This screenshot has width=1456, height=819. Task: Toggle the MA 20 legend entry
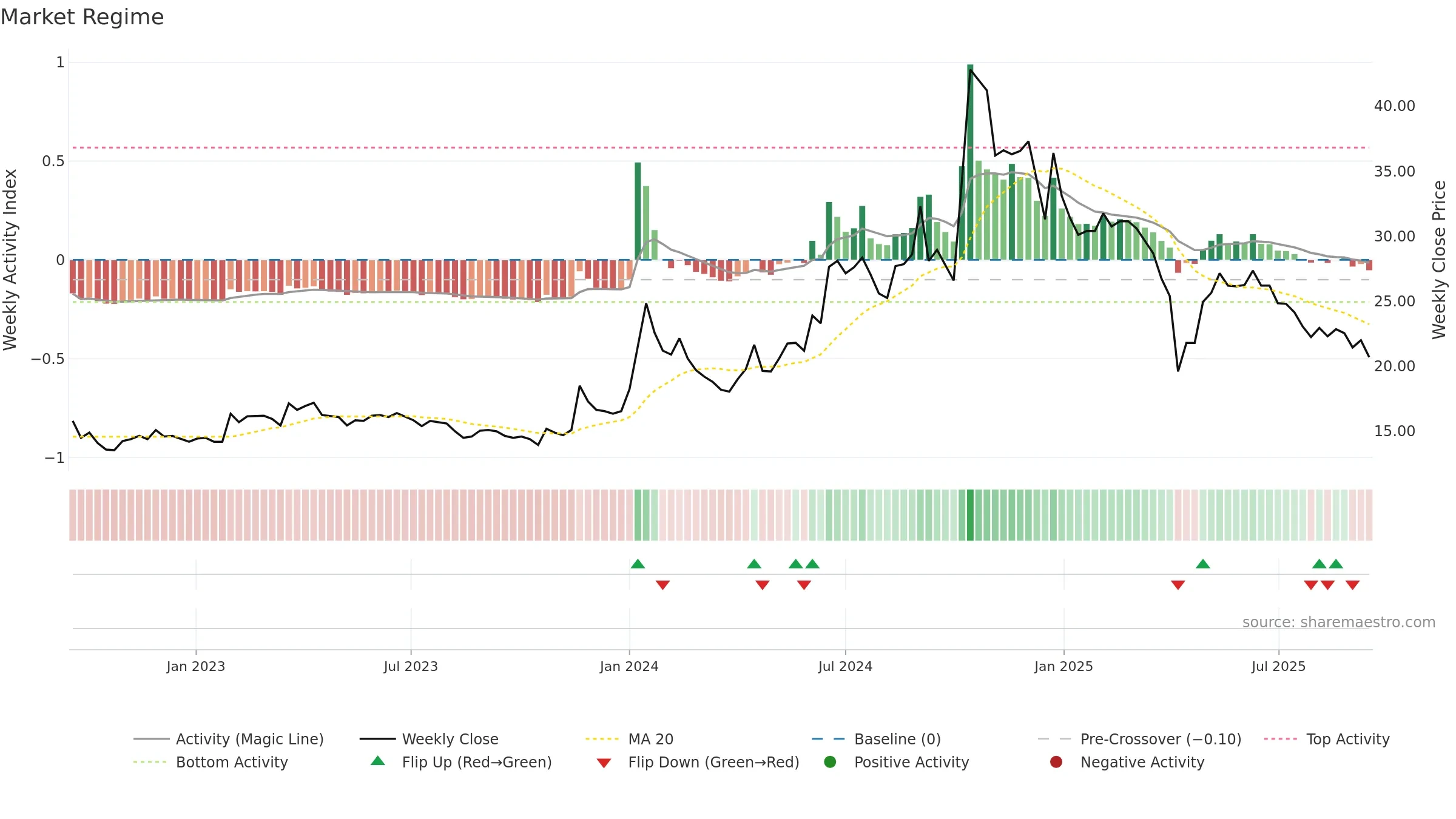pos(629,739)
